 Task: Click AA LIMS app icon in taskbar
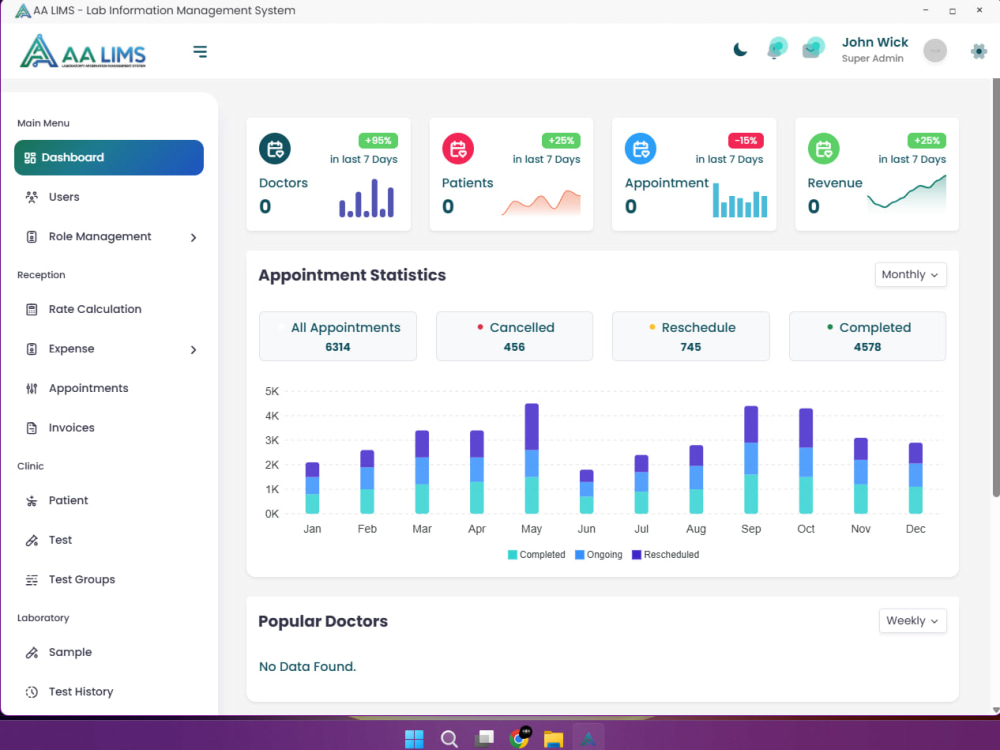588,739
